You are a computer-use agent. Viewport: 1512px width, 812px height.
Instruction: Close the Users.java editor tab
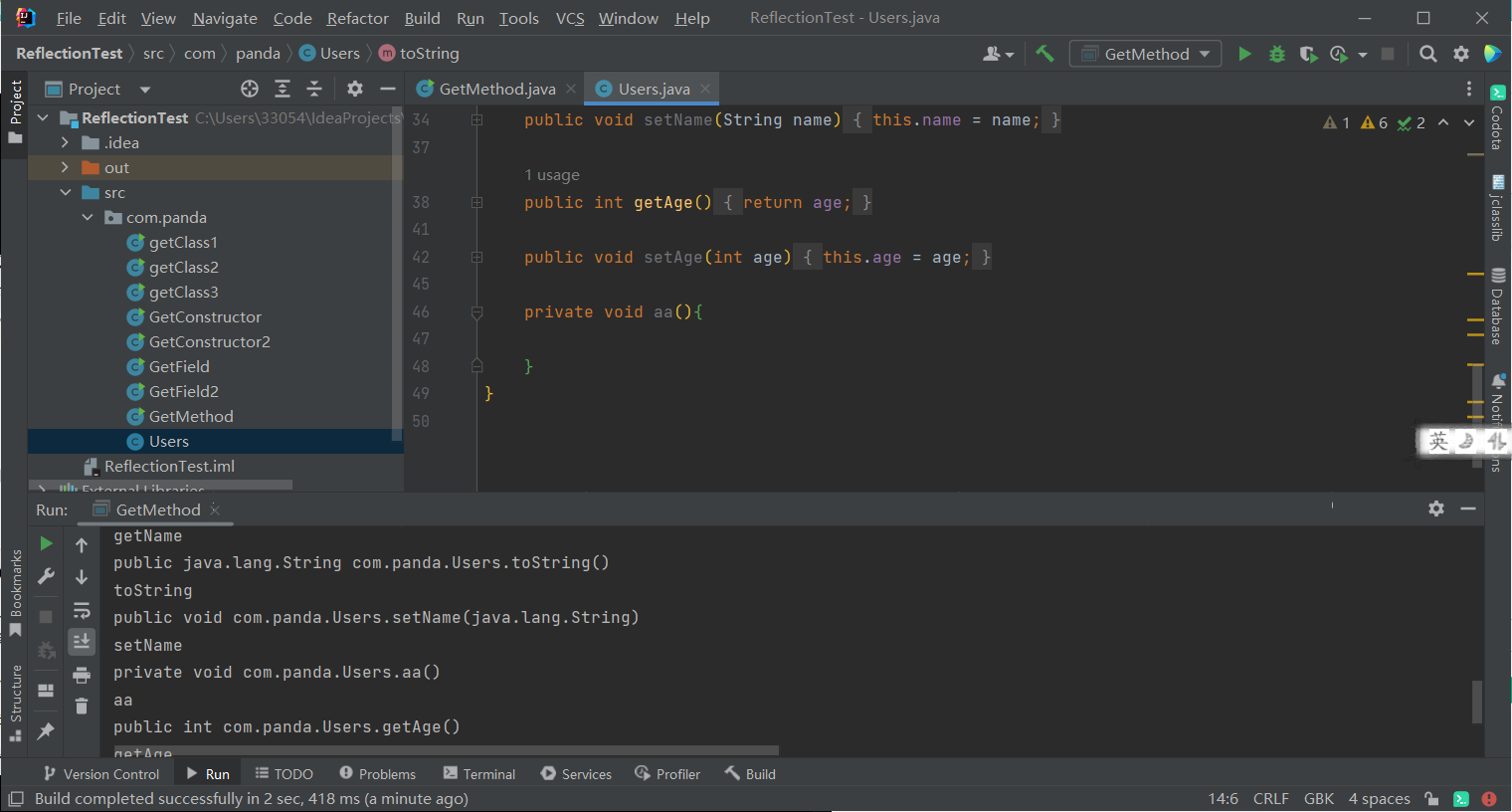(x=705, y=89)
